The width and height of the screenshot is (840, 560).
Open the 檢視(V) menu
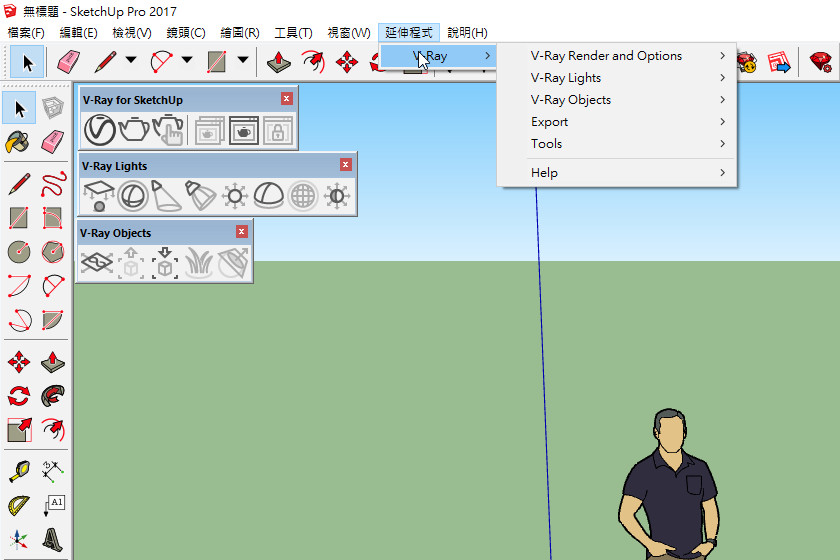(x=132, y=33)
